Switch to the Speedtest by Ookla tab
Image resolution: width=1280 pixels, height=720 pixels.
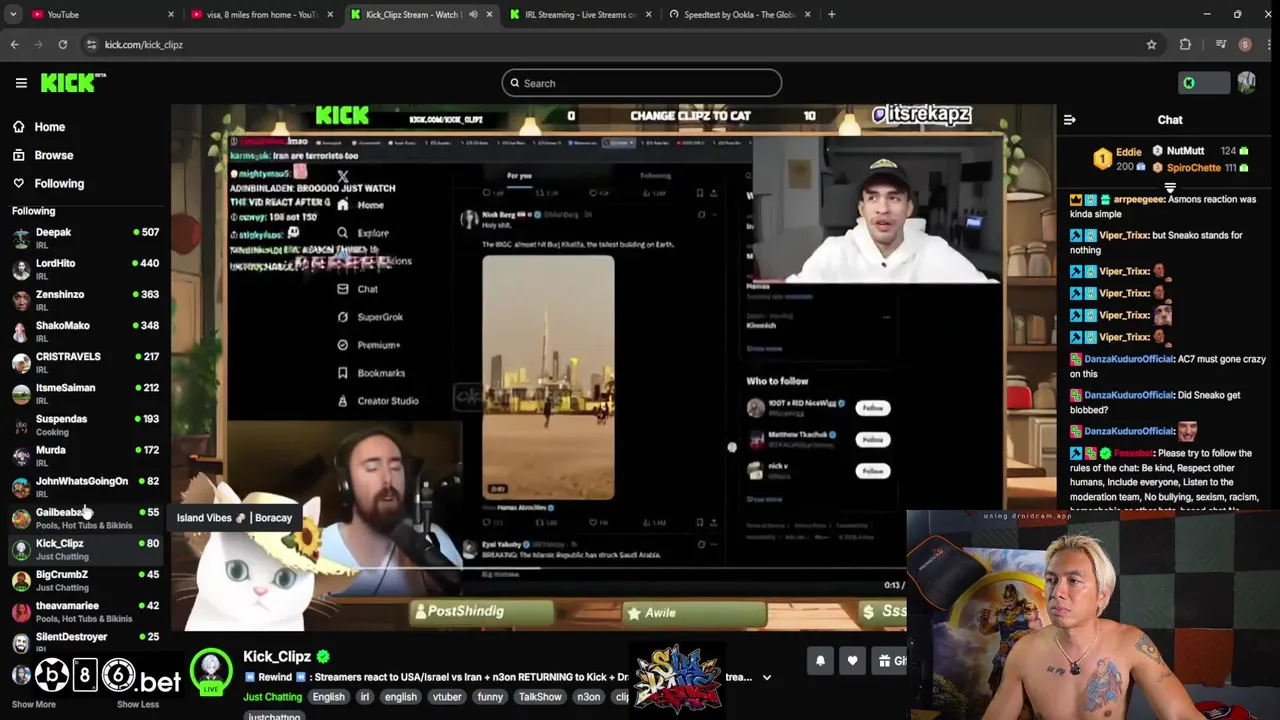[x=740, y=14]
